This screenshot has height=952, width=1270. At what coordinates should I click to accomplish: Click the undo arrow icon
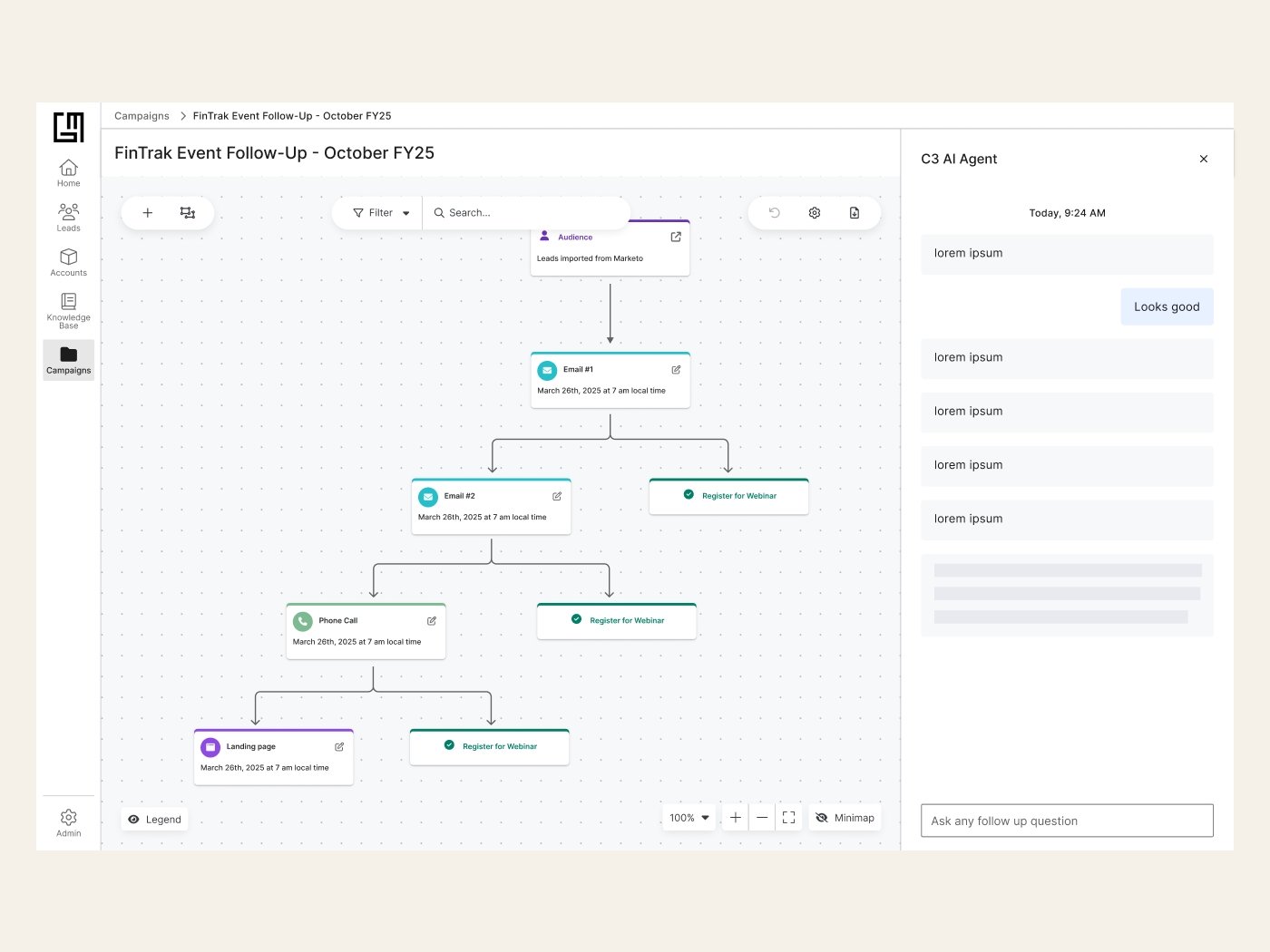[x=775, y=213]
